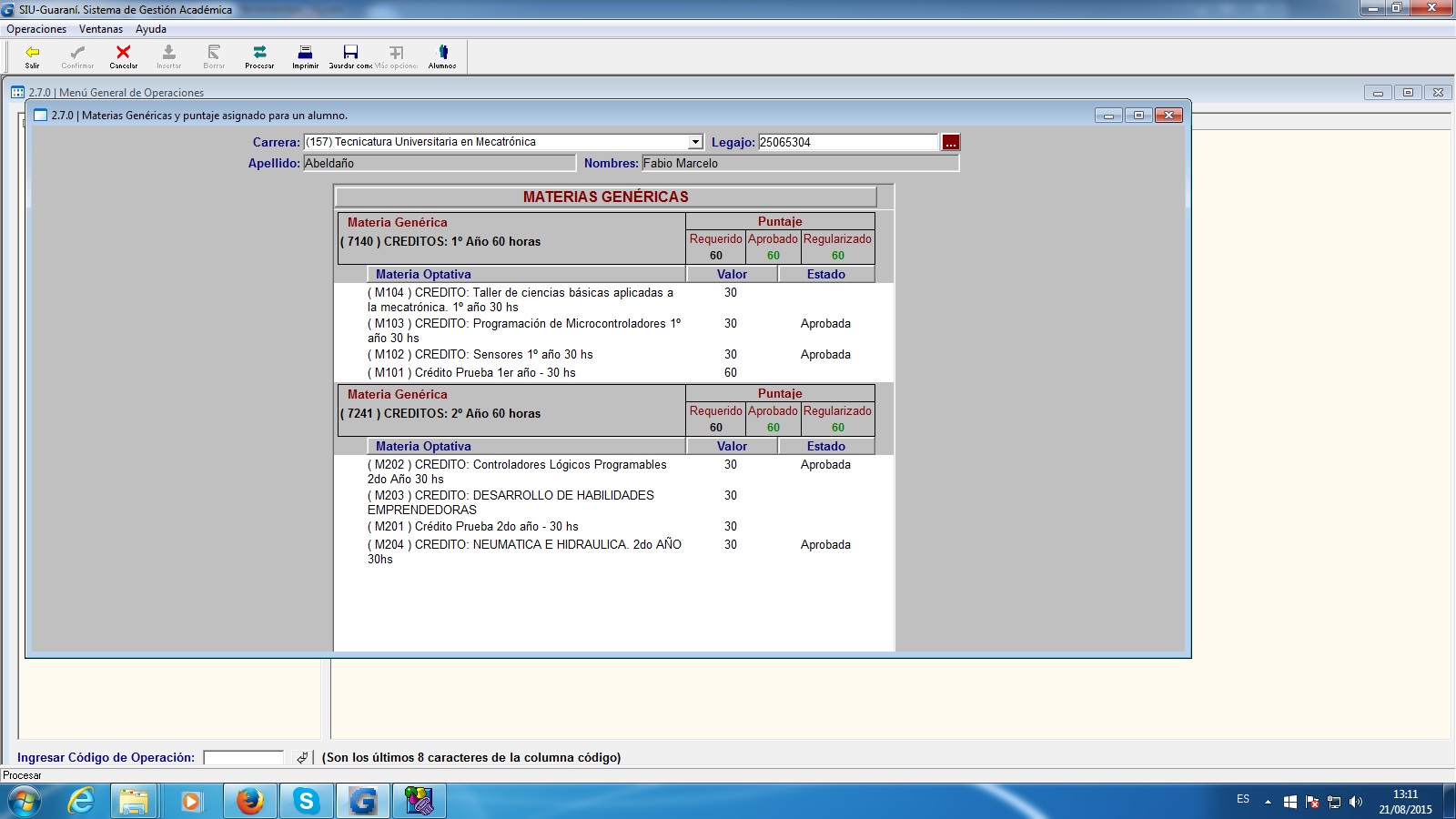
Task: Click the Más opciones toolbar icon
Action: [x=397, y=56]
